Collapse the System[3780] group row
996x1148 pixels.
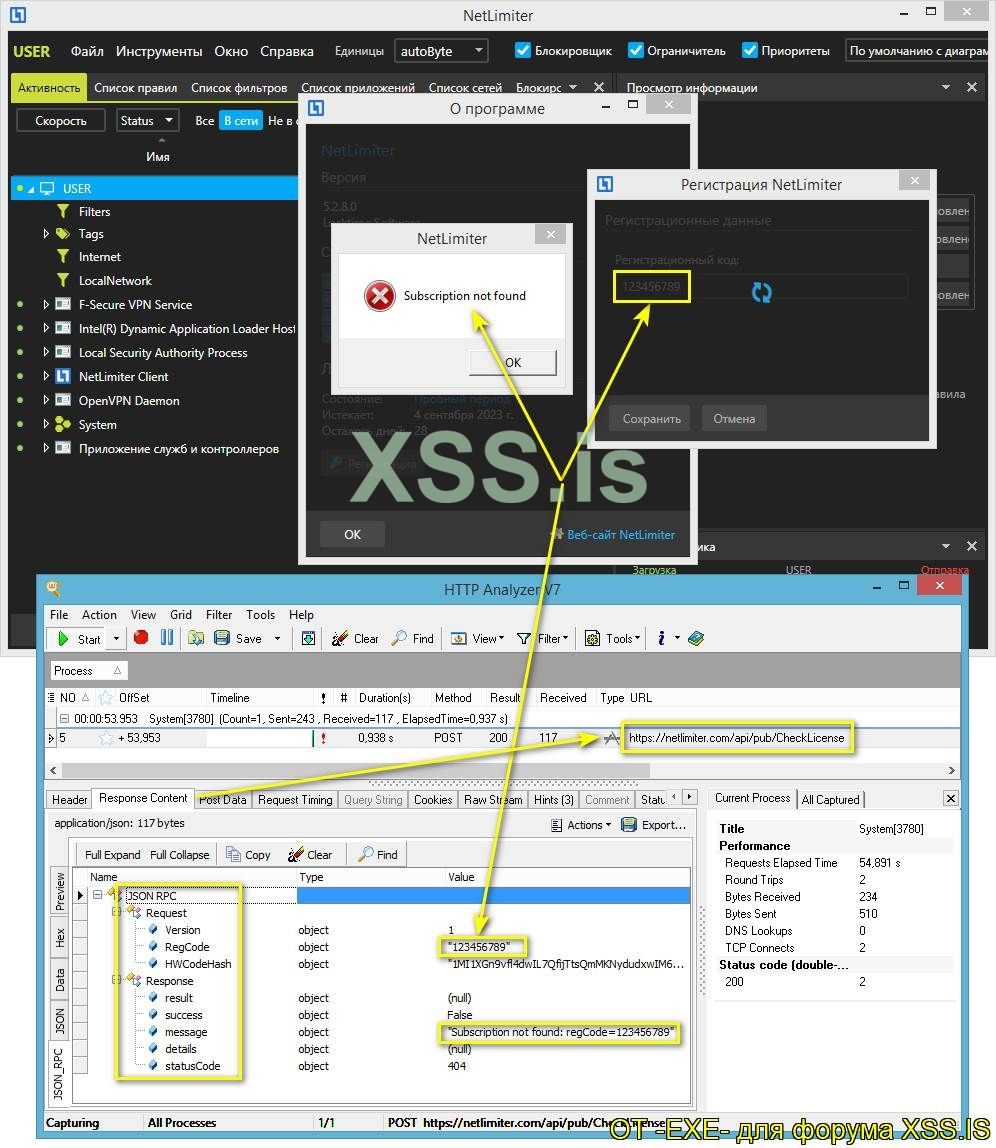tap(64, 718)
